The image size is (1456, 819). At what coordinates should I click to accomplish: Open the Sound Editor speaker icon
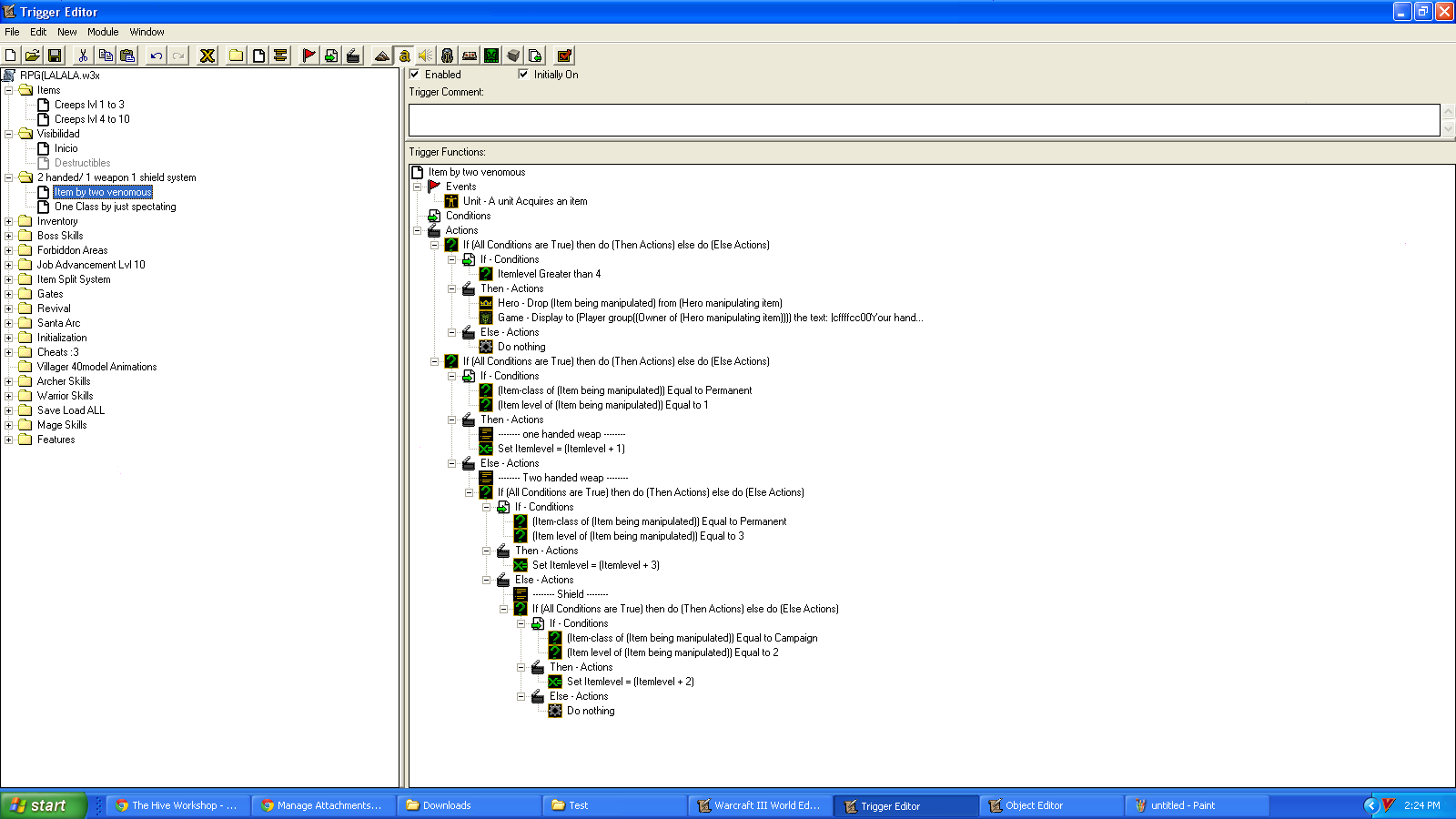click(x=425, y=56)
